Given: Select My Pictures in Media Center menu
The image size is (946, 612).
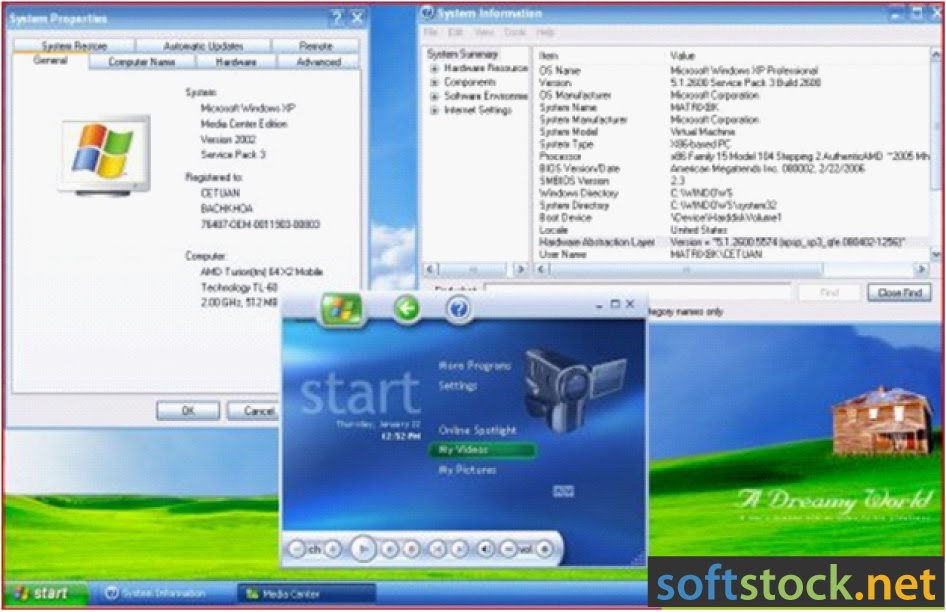Looking at the screenshot, I should (x=468, y=470).
